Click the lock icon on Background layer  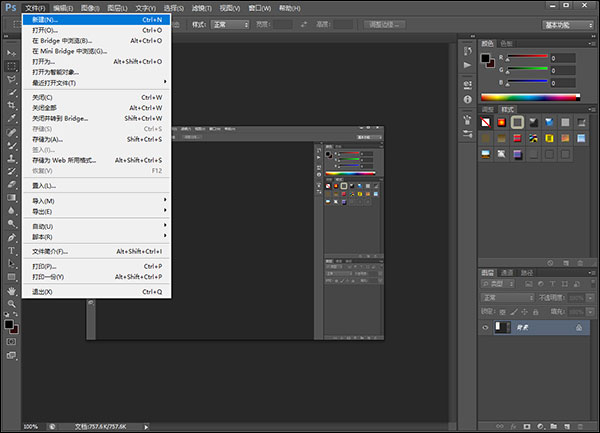(x=578, y=327)
